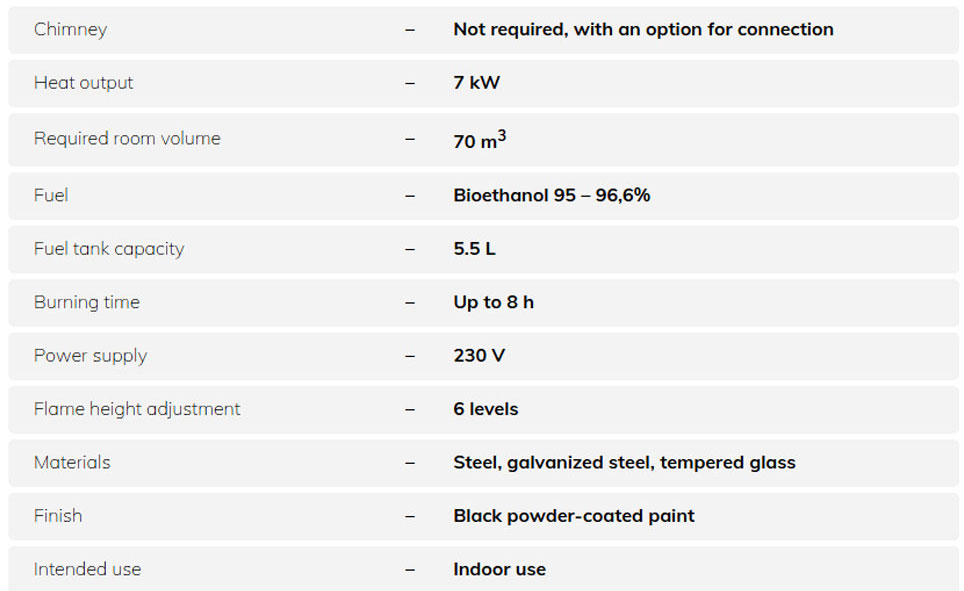Click the Fuel tank capacity label

(109, 249)
